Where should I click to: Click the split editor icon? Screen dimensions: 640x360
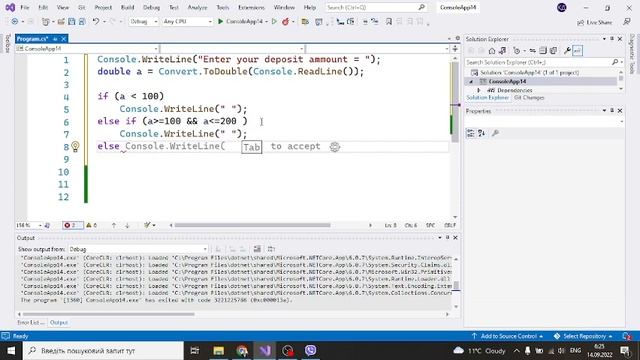pos(455,49)
